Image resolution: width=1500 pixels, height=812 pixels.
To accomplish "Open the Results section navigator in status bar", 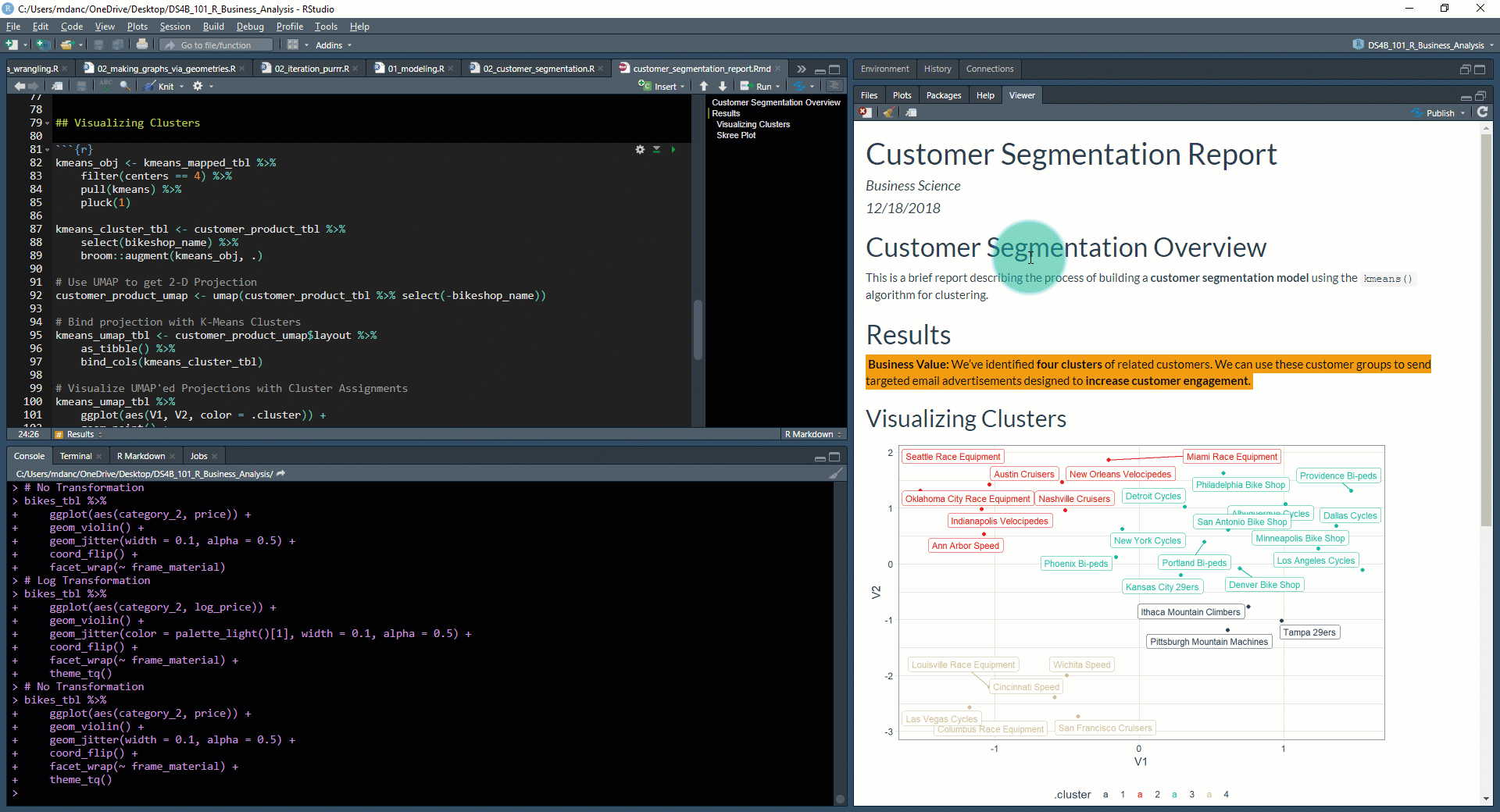I will click(x=79, y=434).
